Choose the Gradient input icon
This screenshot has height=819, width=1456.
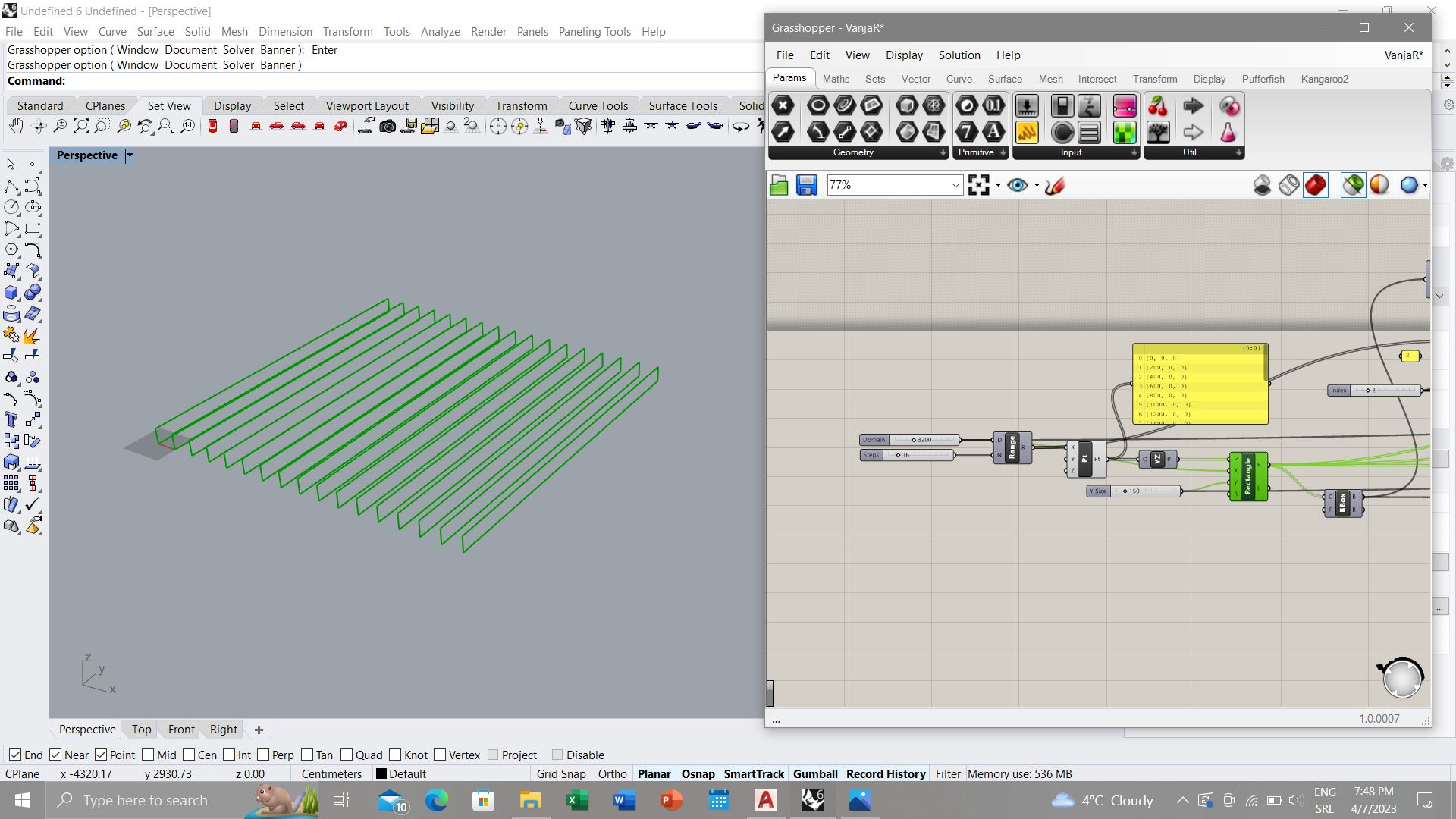1125,105
